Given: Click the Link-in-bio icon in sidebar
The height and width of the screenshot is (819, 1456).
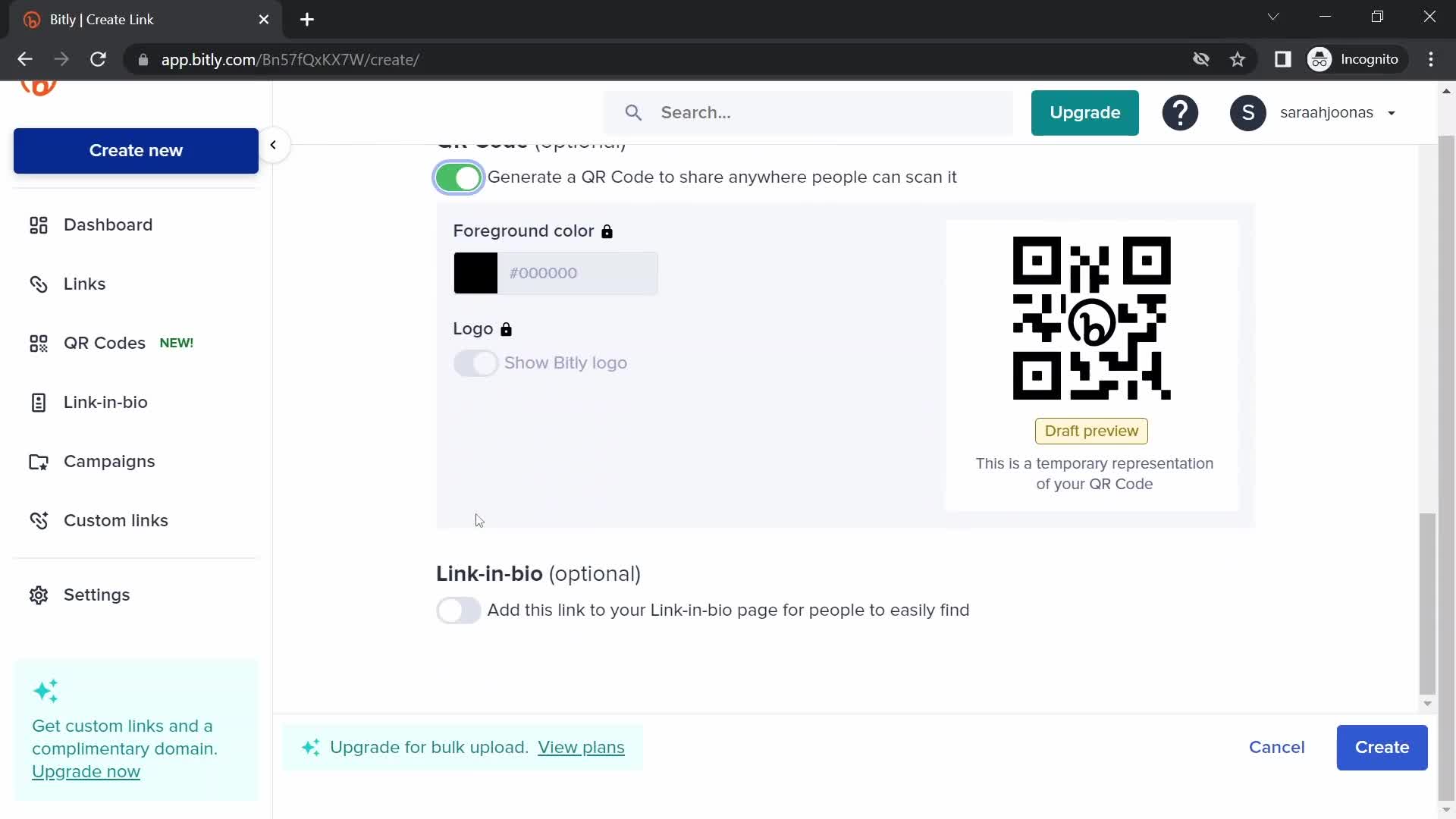Looking at the screenshot, I should [x=37, y=402].
